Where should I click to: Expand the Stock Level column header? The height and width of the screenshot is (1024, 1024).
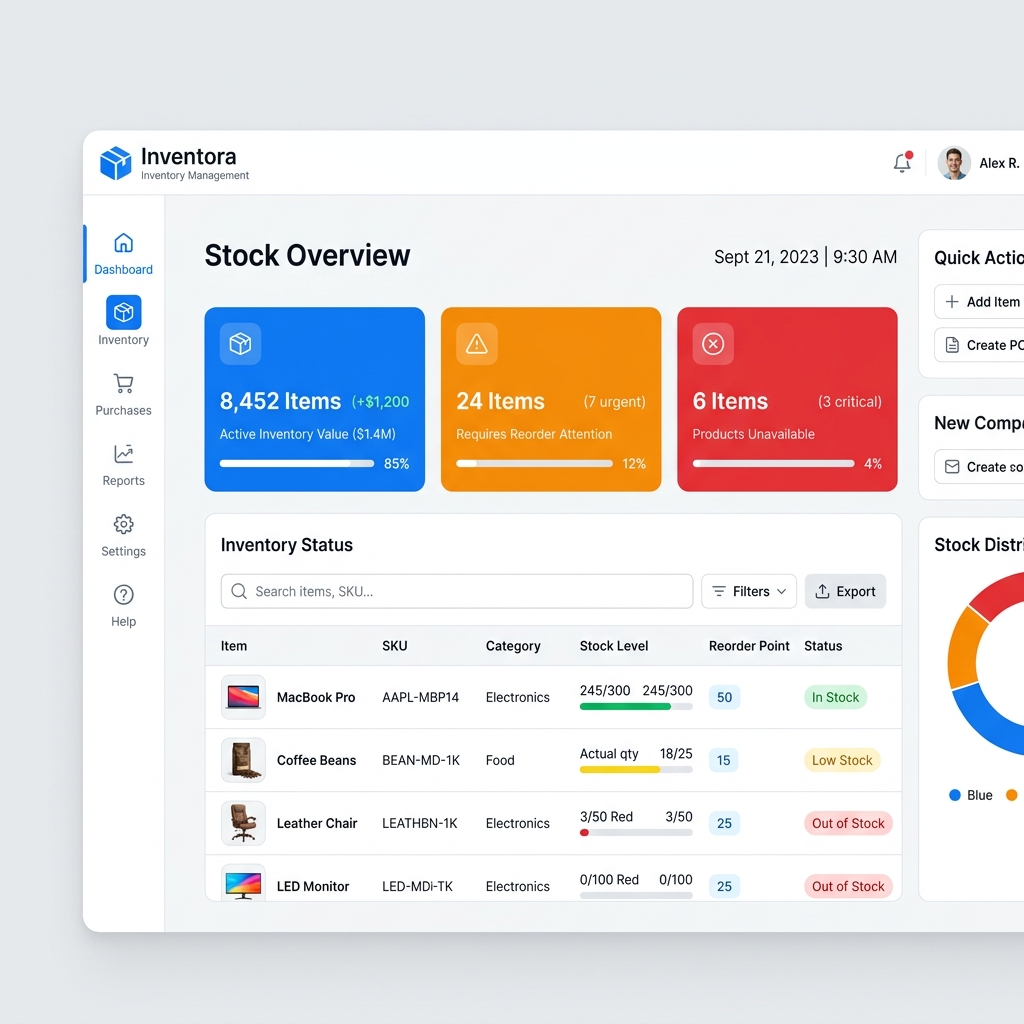(614, 646)
